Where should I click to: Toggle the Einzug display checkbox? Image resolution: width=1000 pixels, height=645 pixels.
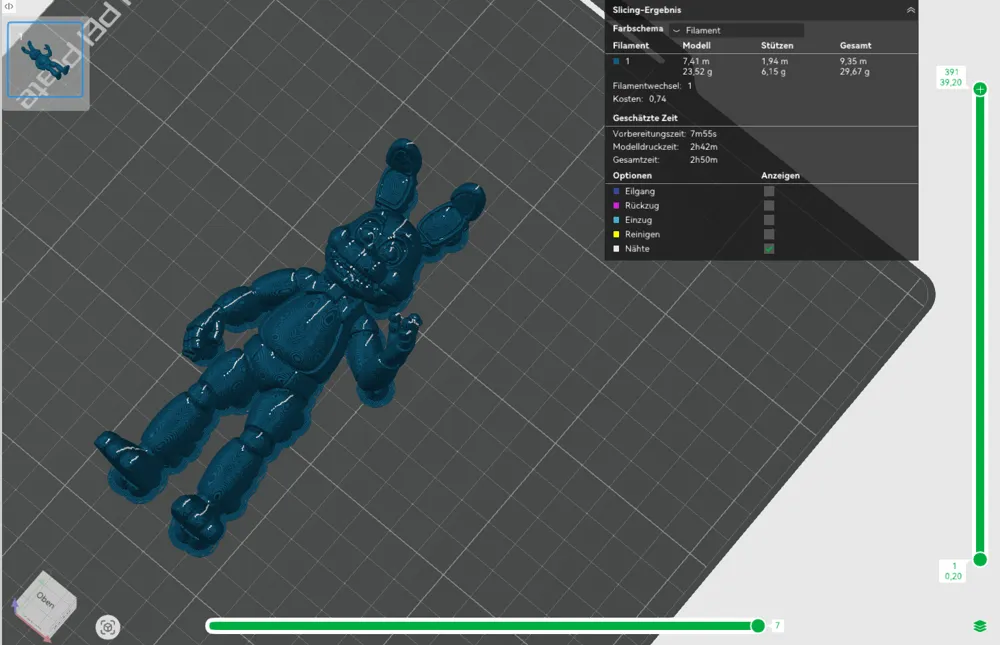769,220
